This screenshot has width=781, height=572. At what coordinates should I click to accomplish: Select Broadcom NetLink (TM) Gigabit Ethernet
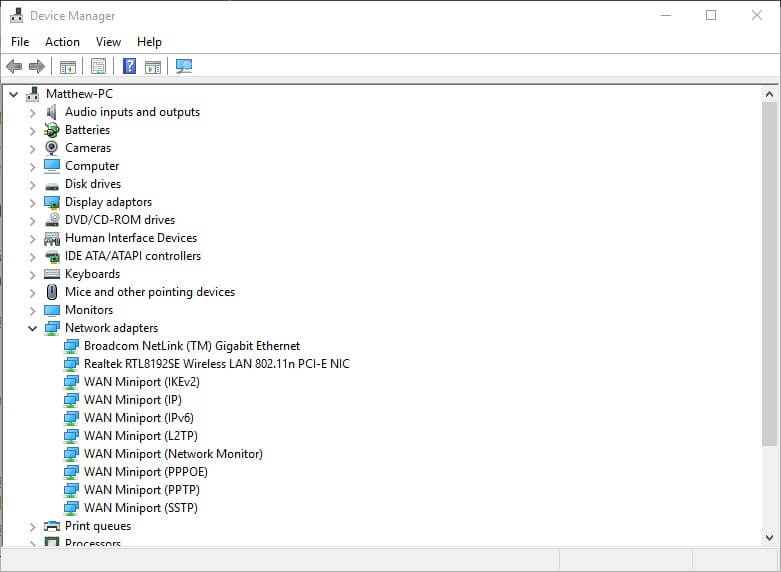192,346
